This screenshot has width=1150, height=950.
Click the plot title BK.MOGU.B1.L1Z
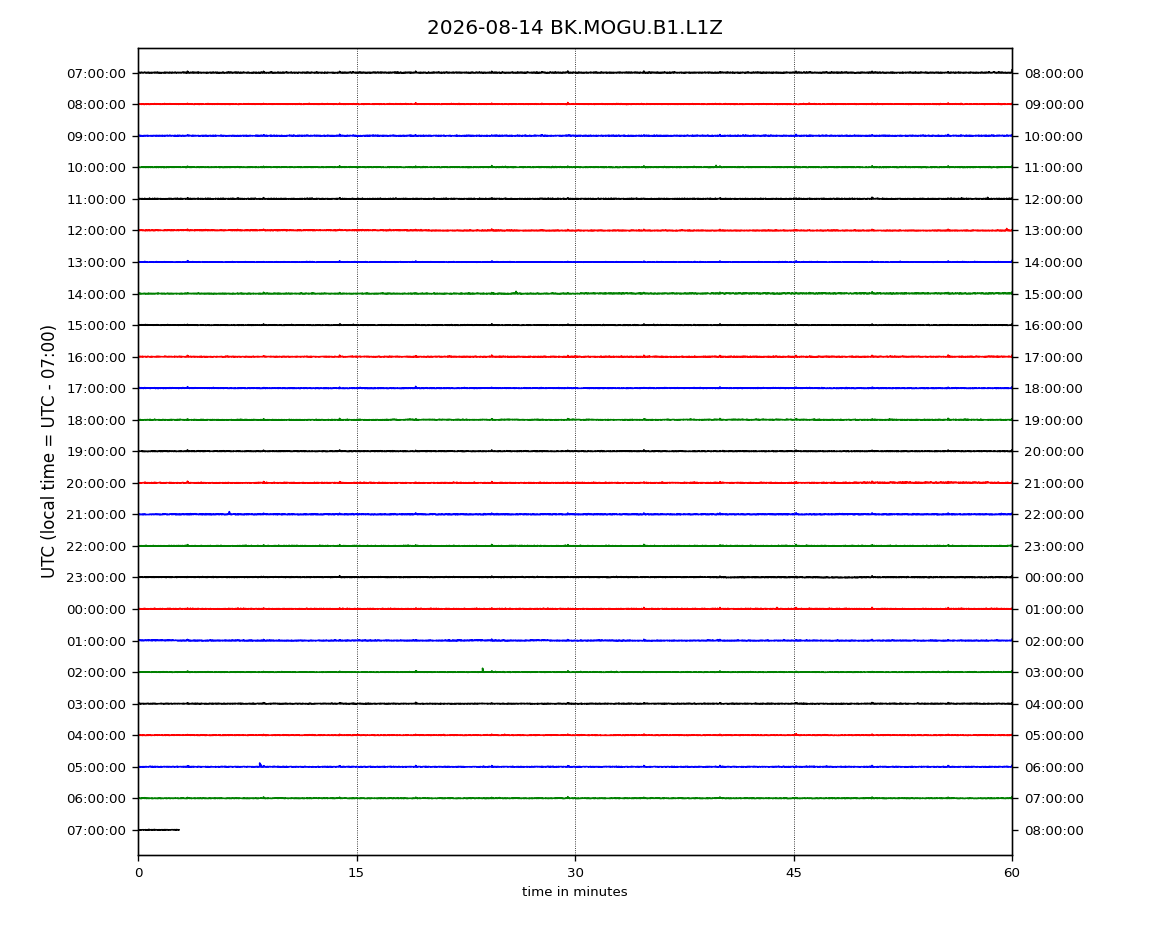(x=574, y=28)
